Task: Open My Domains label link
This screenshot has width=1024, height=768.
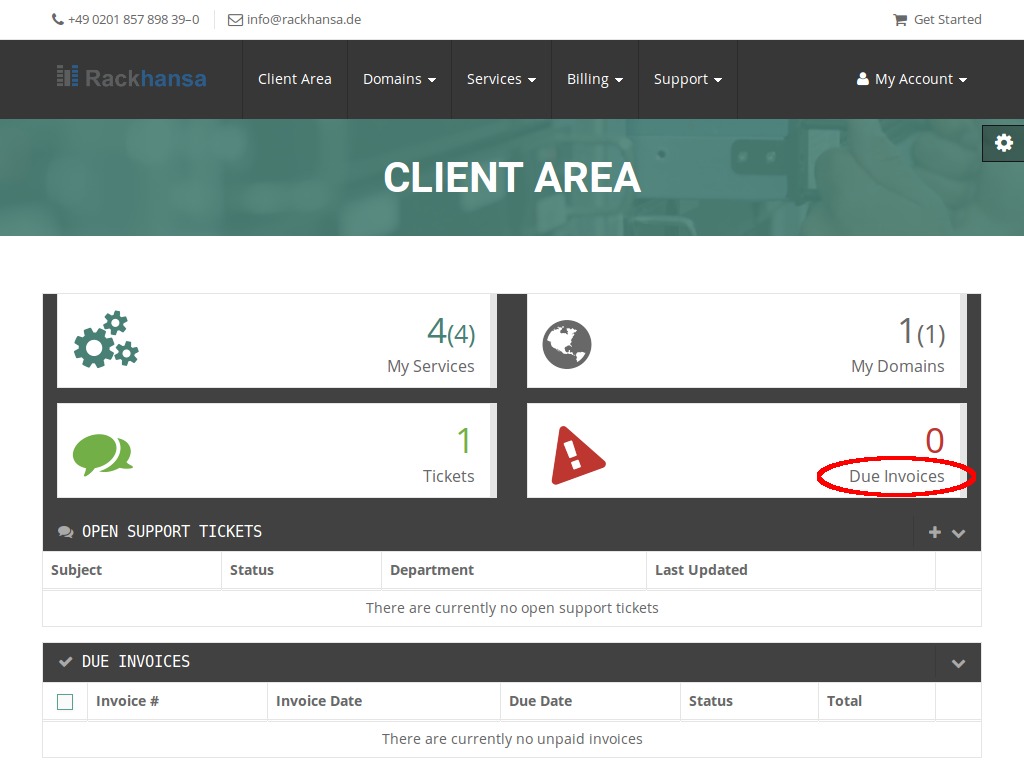Action: (x=897, y=366)
